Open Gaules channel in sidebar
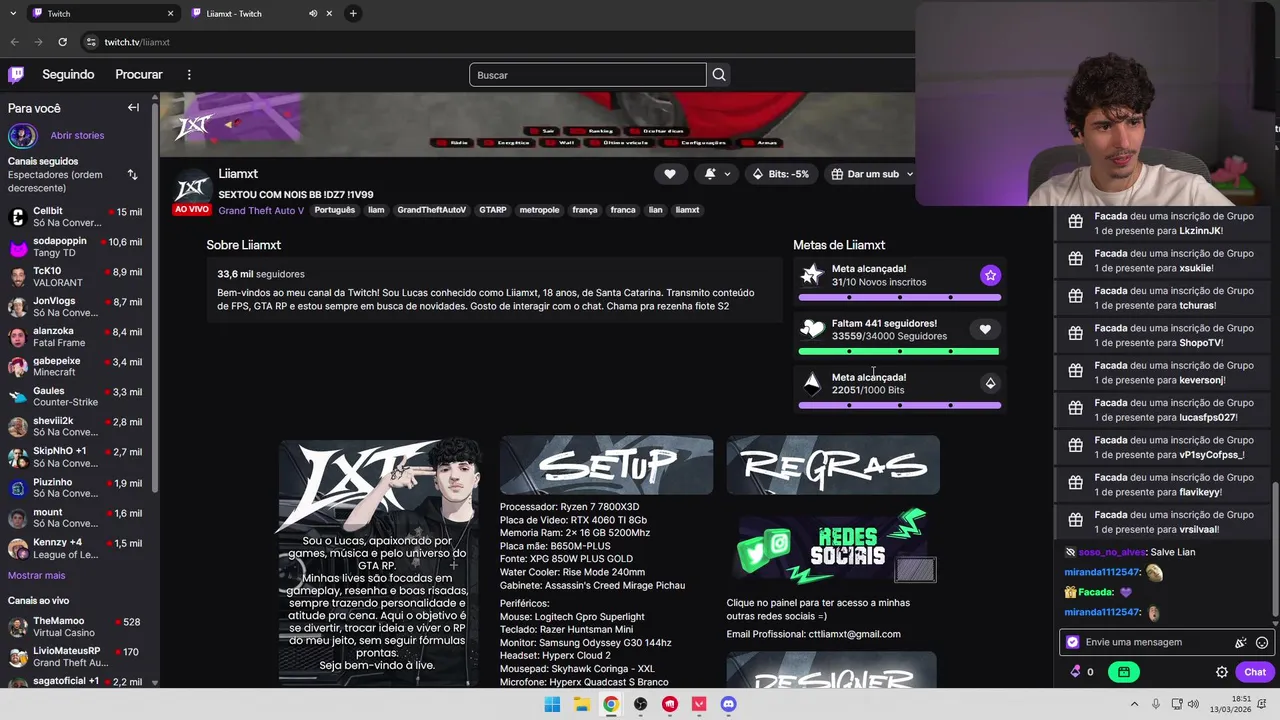The height and width of the screenshot is (720, 1280). click(78, 397)
